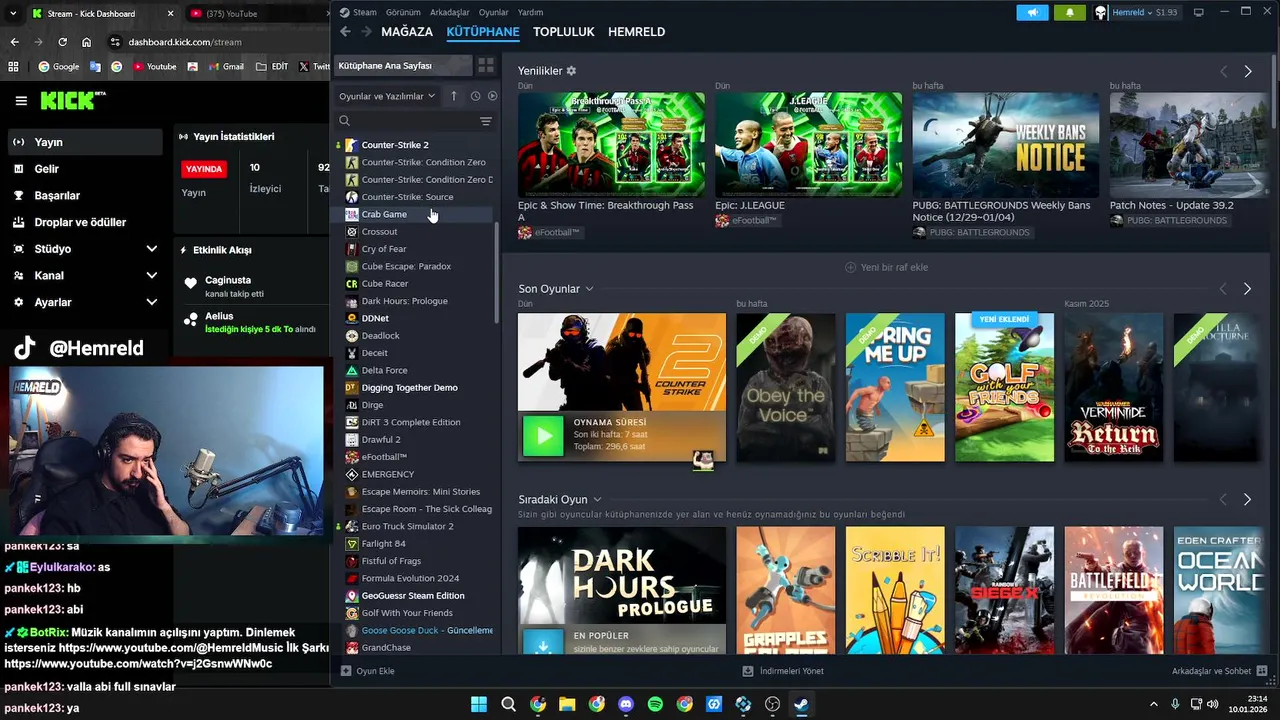This screenshot has width=1280, height=720.
Task: Show hidden system tray icons
Action: [1153, 704]
